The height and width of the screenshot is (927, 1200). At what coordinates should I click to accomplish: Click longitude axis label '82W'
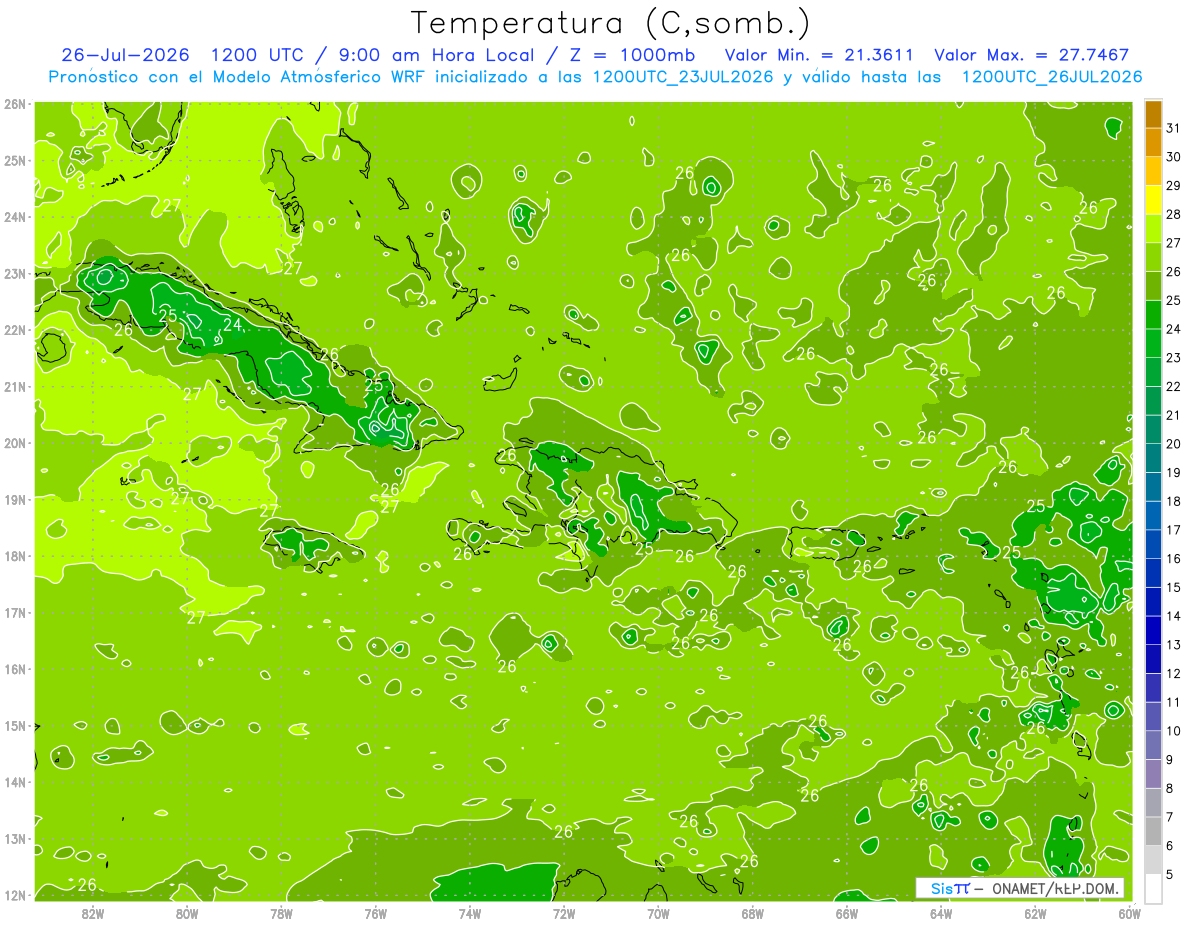click(x=93, y=913)
